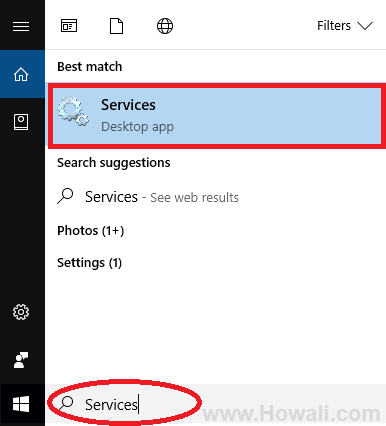Open the Home tab in sidebar
Image resolution: width=386 pixels, height=426 pixels.
(22, 74)
